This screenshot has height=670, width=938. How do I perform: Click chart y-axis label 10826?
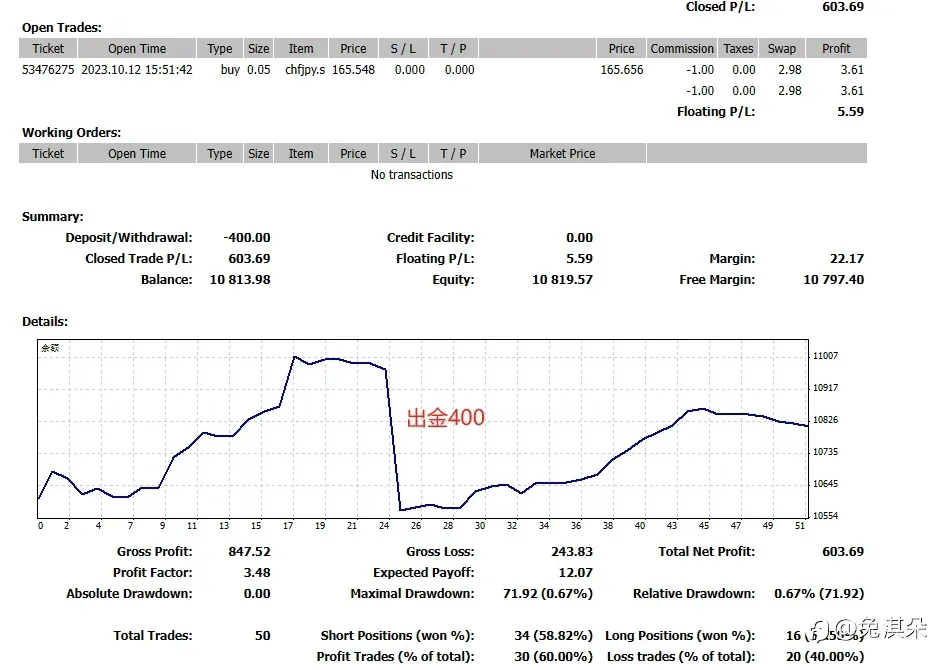[x=825, y=420]
